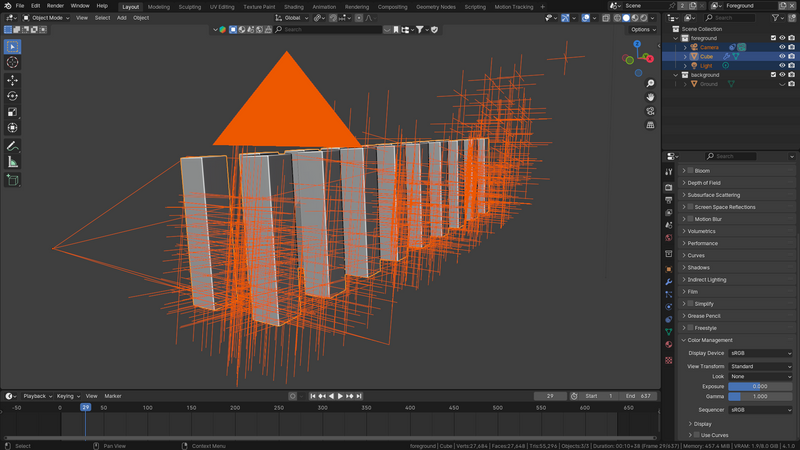This screenshot has width=800, height=450.
Task: Open the Playback popover in the timeline
Action: pyautogui.click(x=36, y=396)
